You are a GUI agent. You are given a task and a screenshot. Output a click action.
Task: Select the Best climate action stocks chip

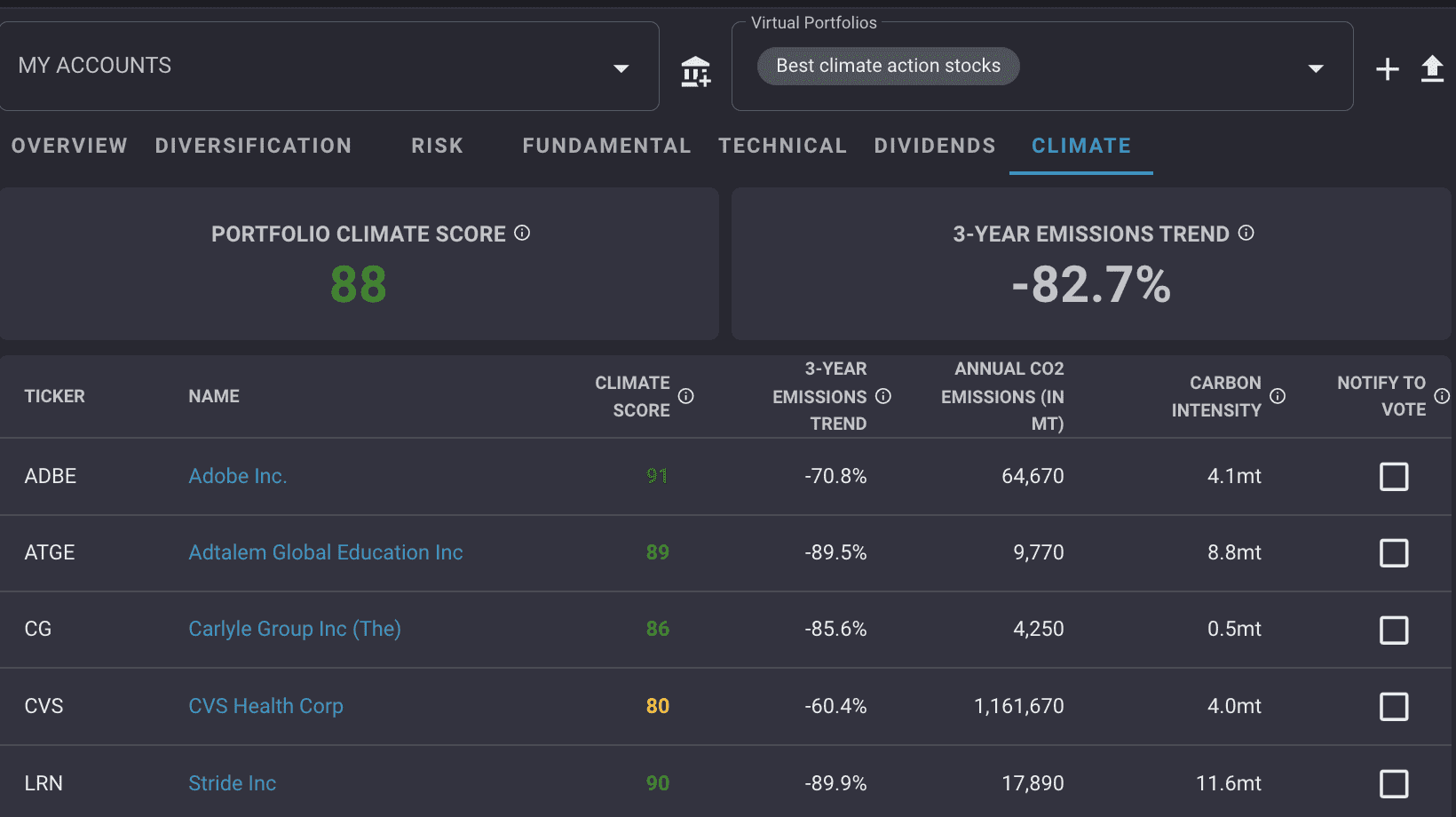pos(888,66)
